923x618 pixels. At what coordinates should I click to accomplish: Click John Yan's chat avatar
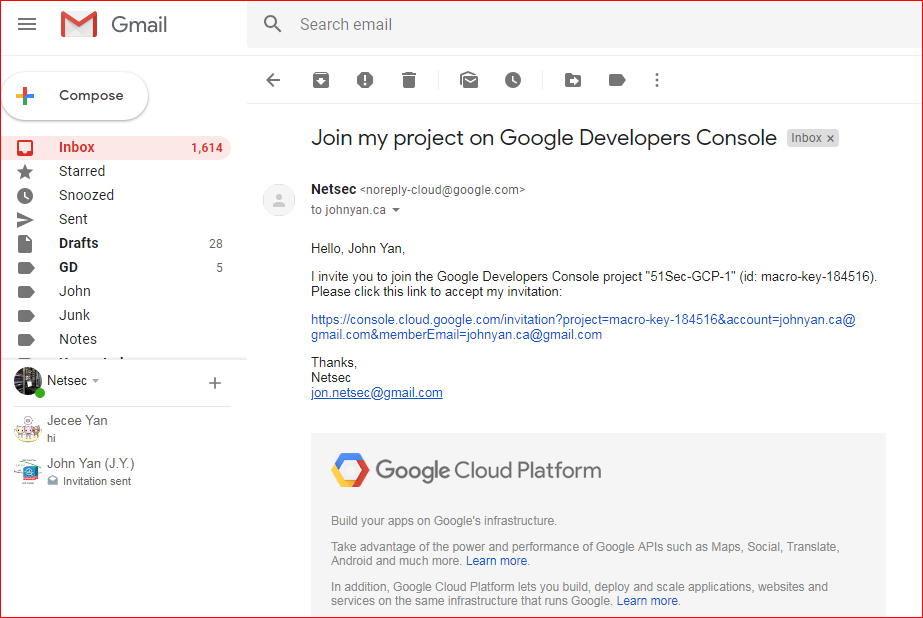[x=28, y=471]
